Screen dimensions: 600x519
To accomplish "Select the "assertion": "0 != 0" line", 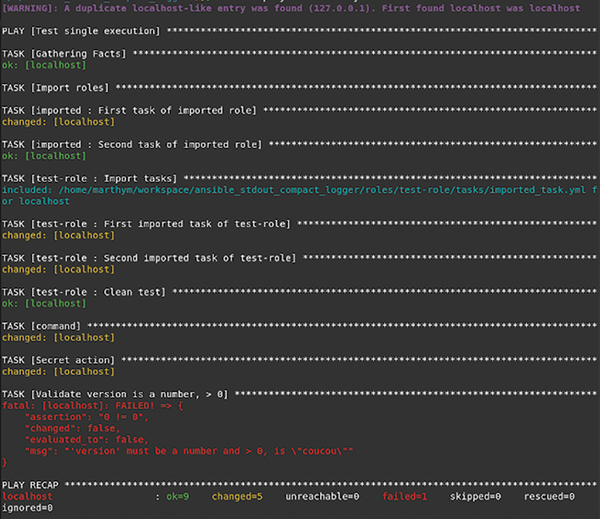I will pyautogui.click(x=90, y=417).
